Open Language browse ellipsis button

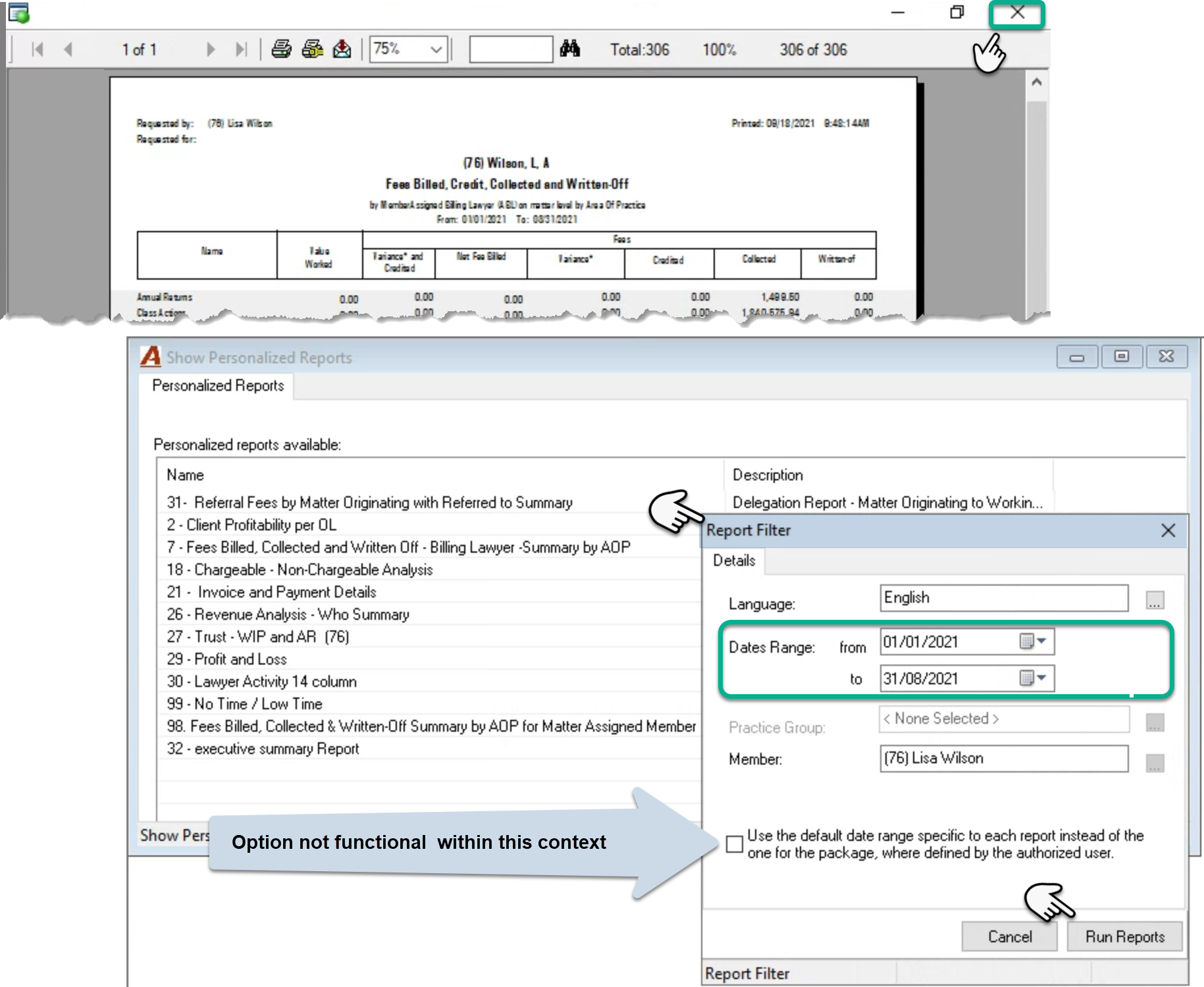pos(1155,600)
